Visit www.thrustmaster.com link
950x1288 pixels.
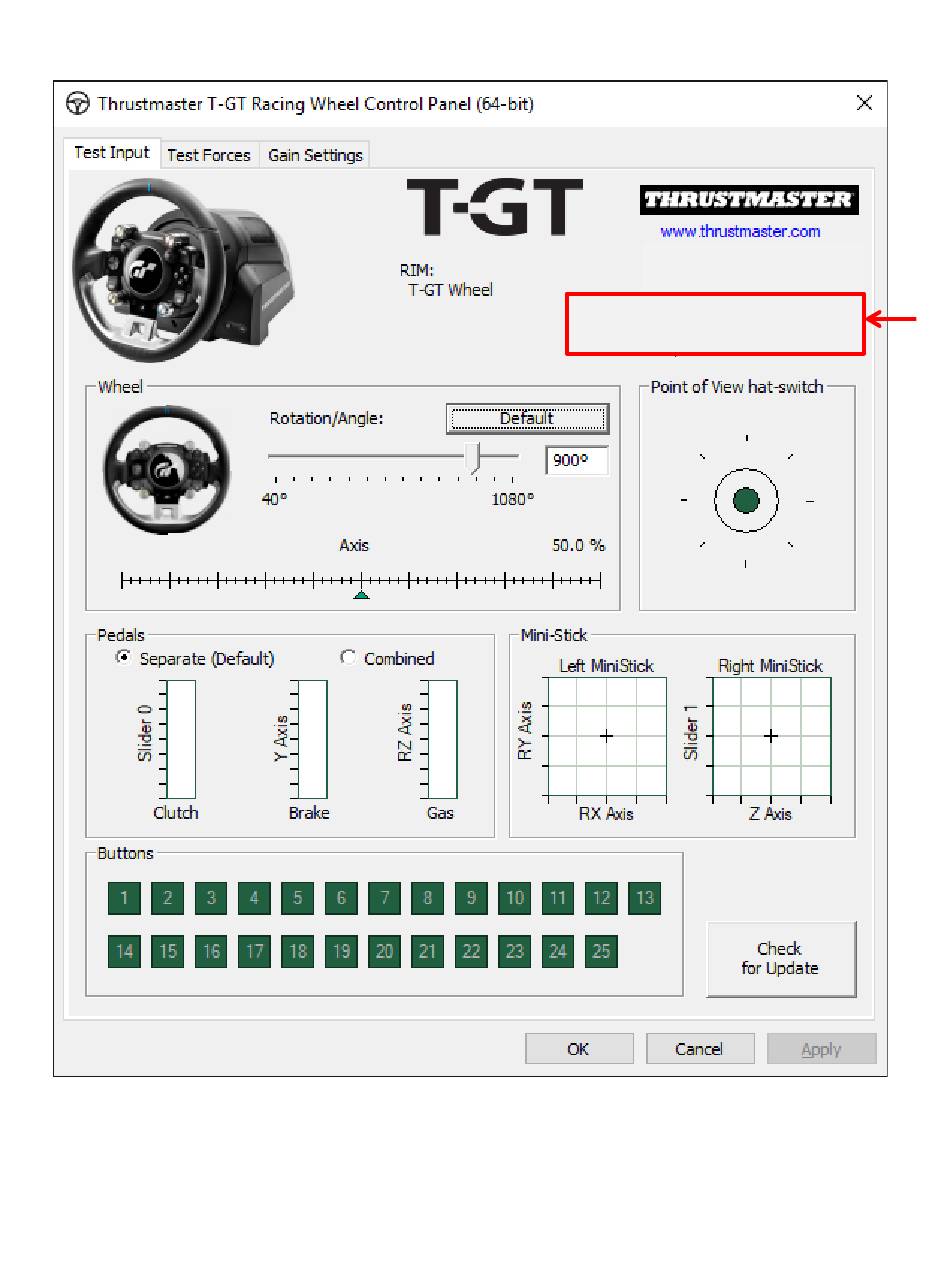pos(740,231)
